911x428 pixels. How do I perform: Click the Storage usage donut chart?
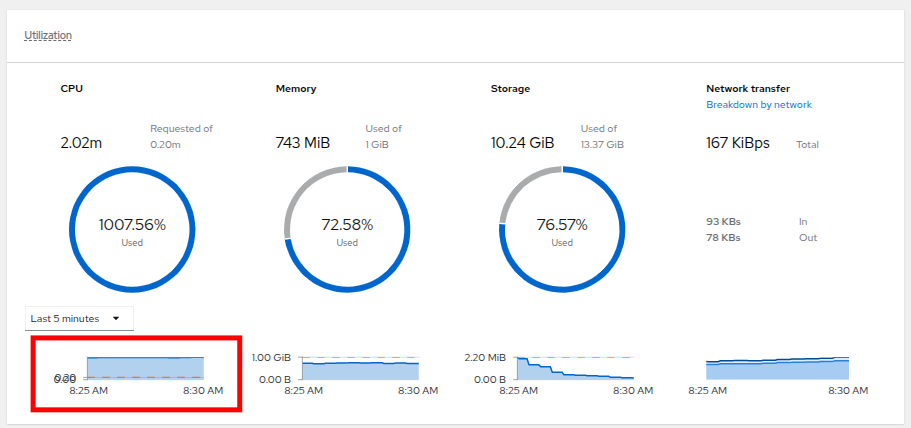coord(562,229)
